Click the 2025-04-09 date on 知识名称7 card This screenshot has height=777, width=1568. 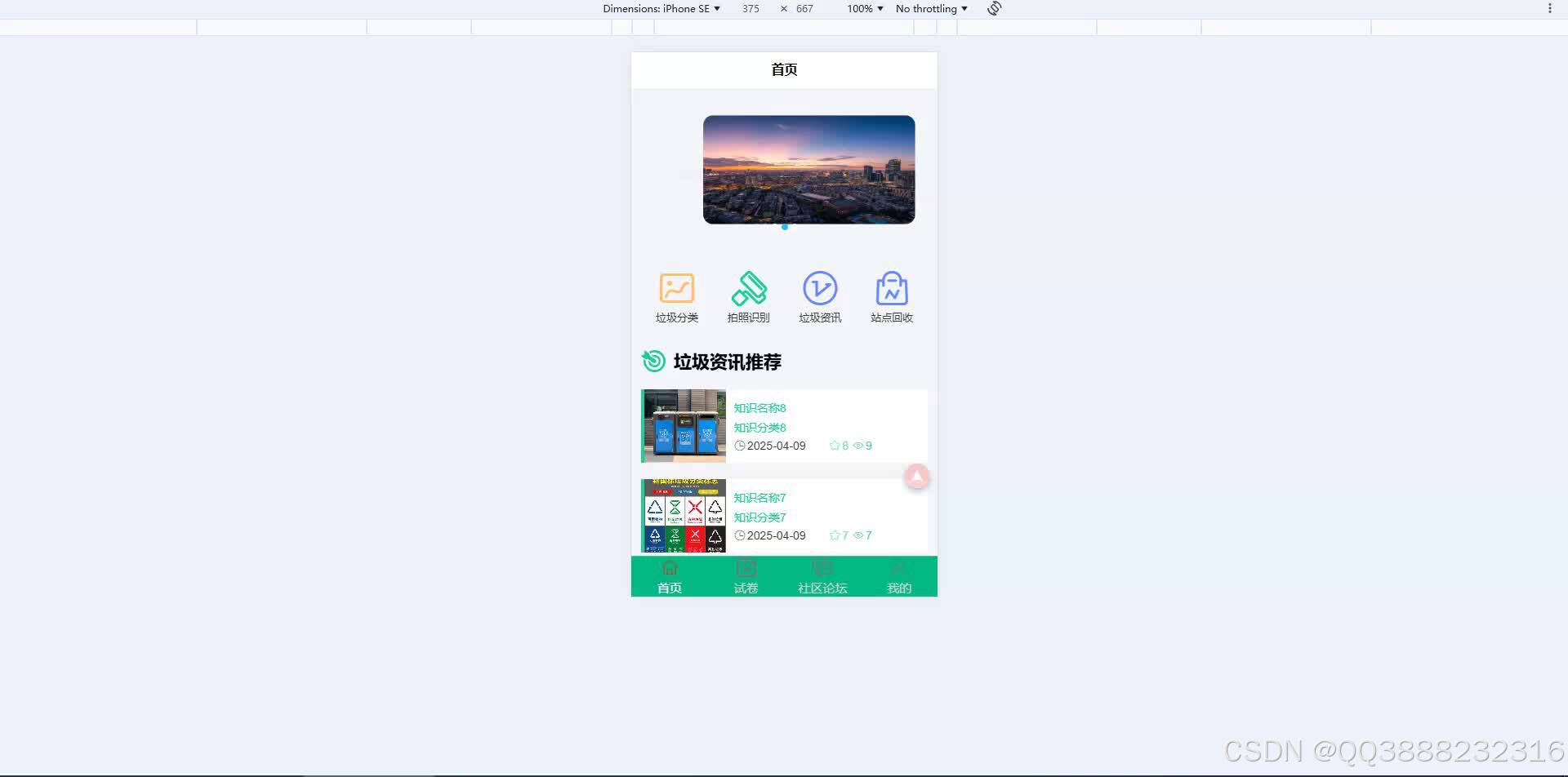777,535
